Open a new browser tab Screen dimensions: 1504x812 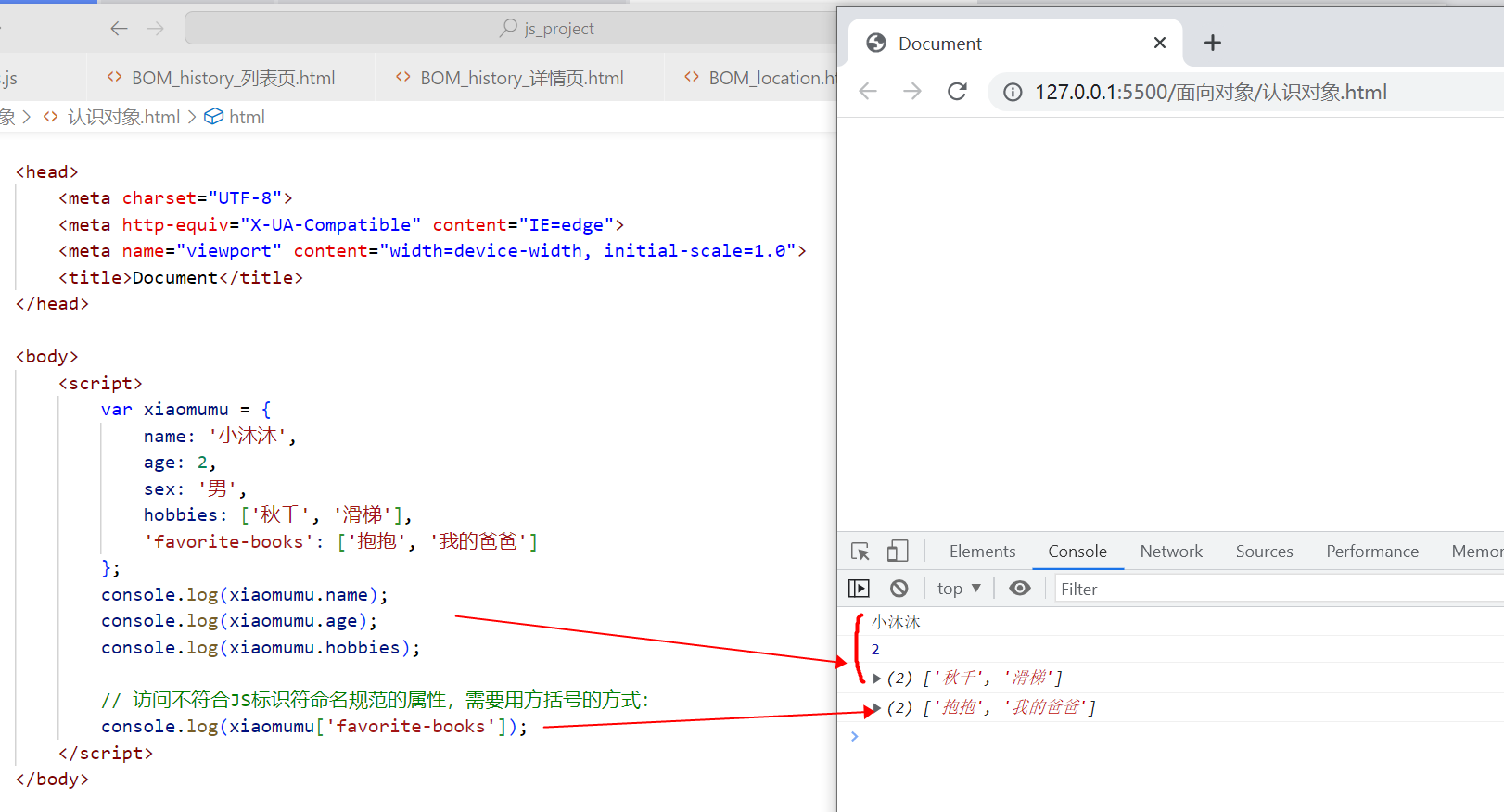click(1212, 43)
